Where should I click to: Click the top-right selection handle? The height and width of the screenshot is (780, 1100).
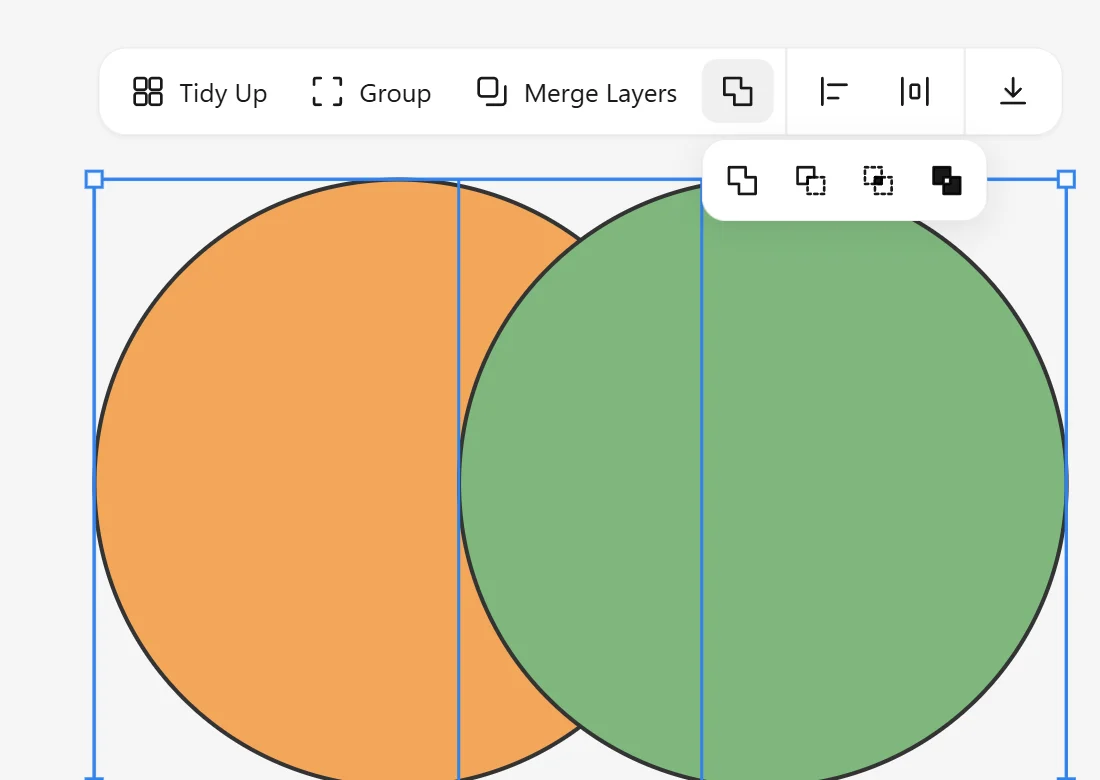pyautogui.click(x=1066, y=180)
